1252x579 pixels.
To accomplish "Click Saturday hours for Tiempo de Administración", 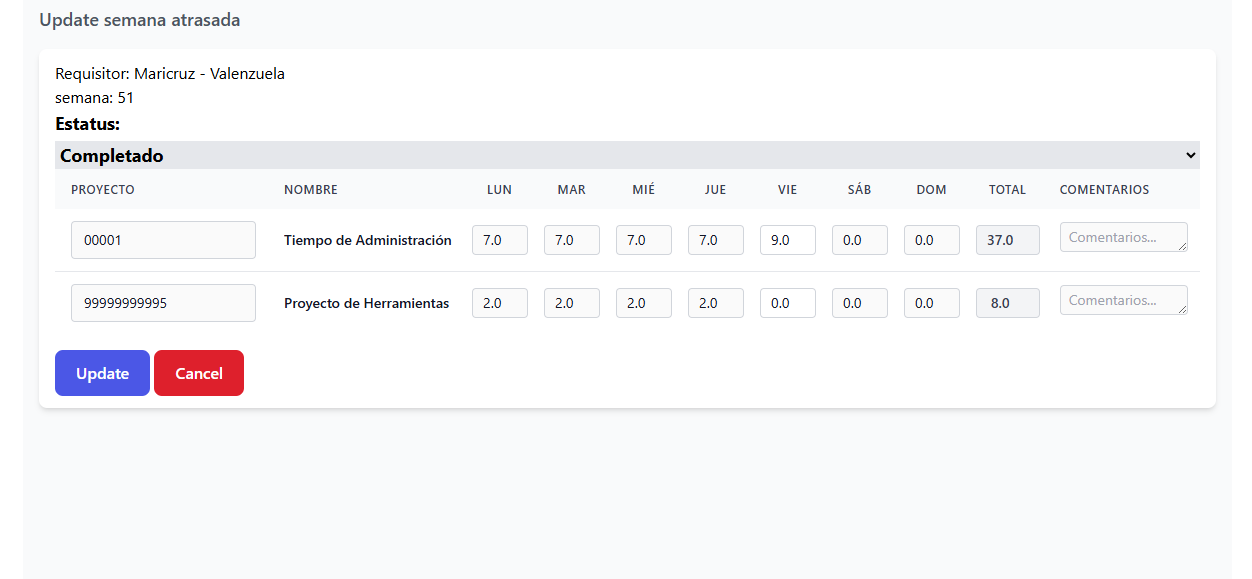I will pyautogui.click(x=860, y=240).
